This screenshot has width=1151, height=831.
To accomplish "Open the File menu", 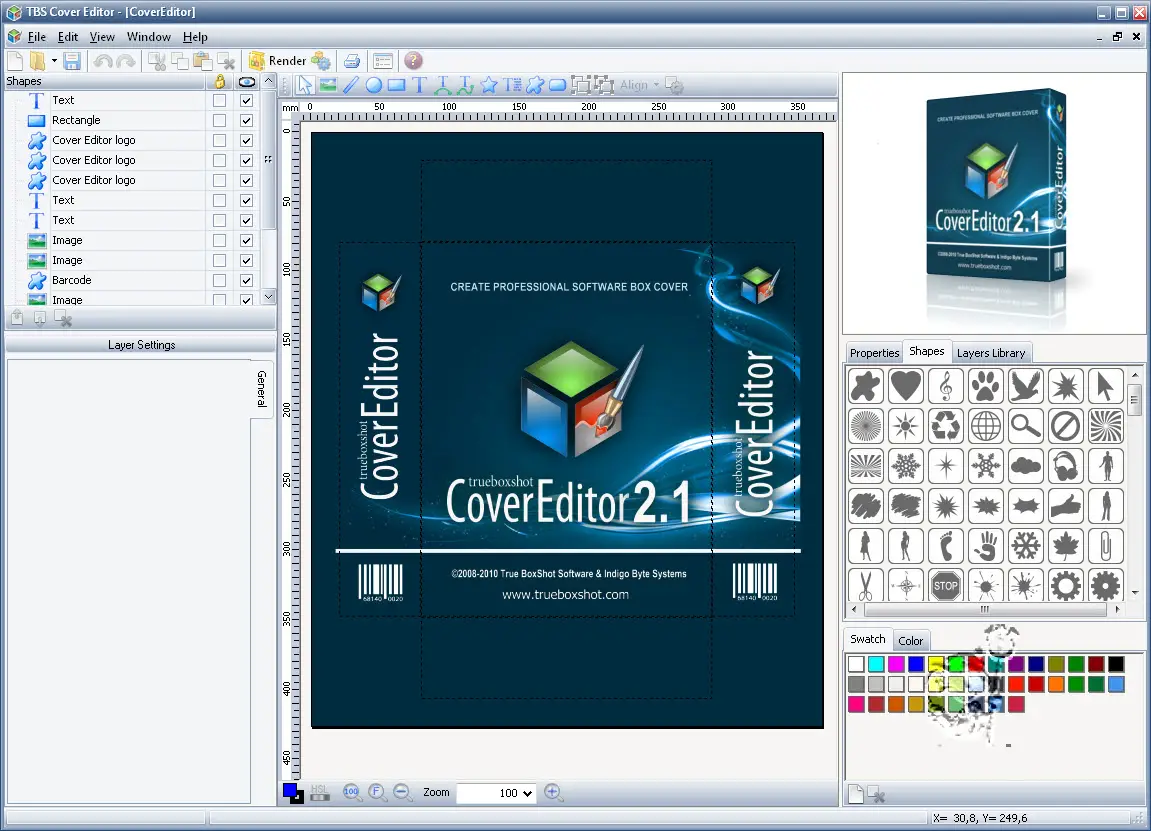I will (x=37, y=37).
